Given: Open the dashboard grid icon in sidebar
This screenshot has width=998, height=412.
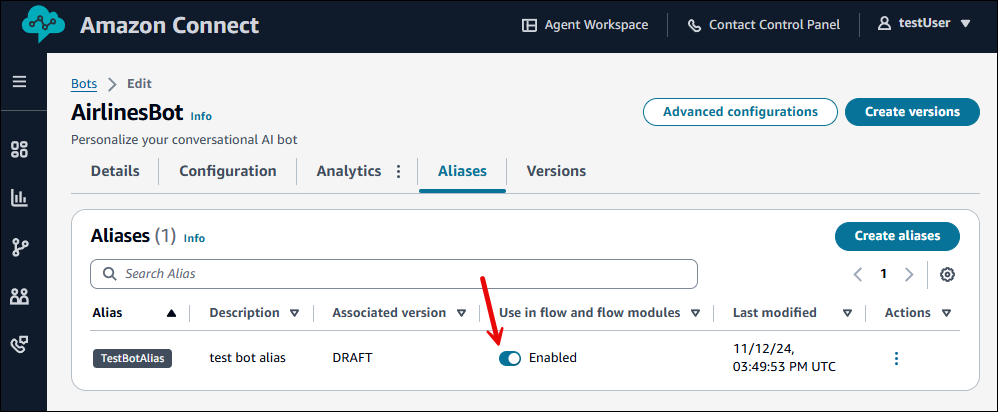Looking at the screenshot, I should pyautogui.click(x=19, y=150).
